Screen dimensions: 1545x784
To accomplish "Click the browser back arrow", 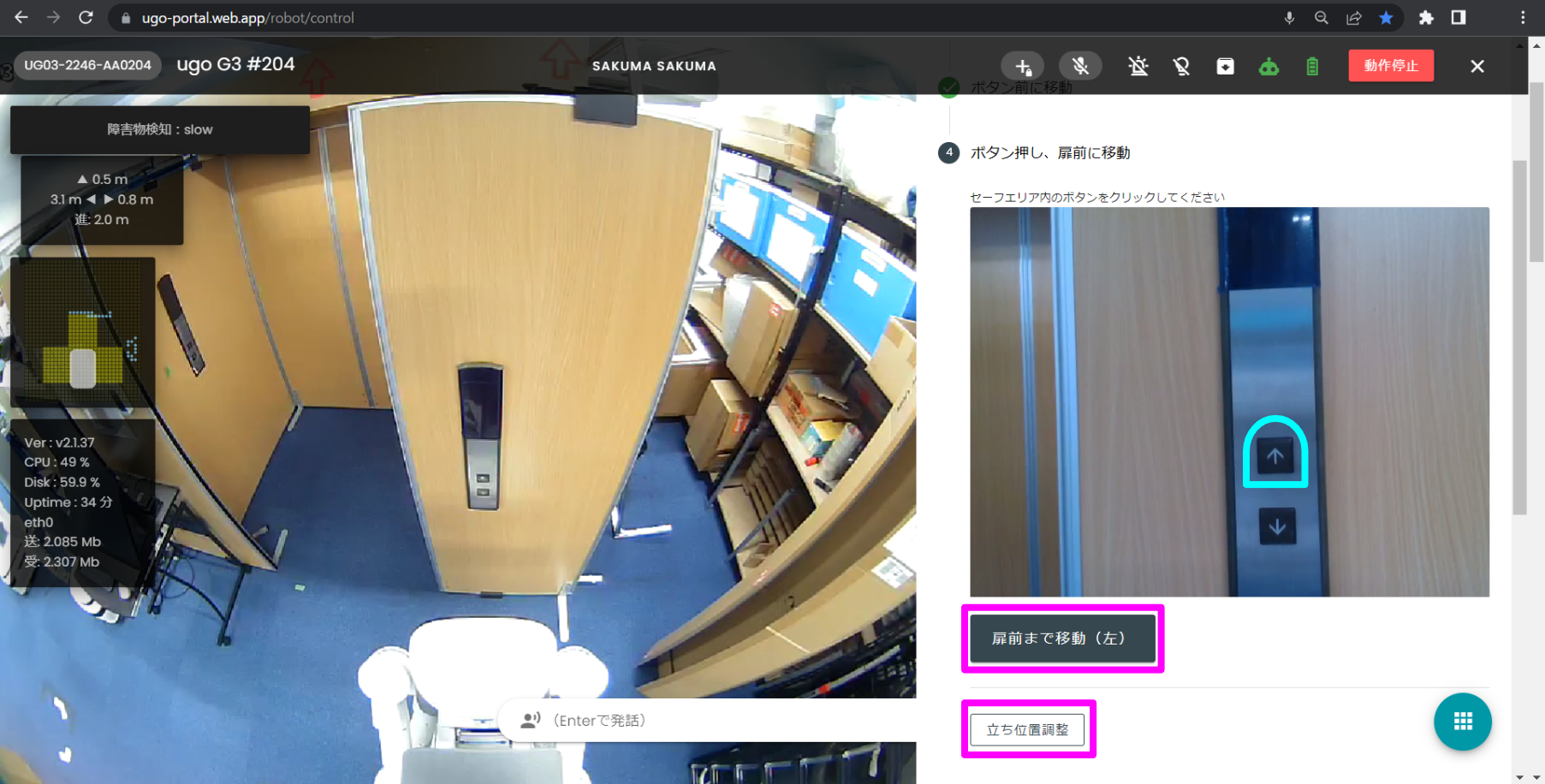I will [x=21, y=17].
